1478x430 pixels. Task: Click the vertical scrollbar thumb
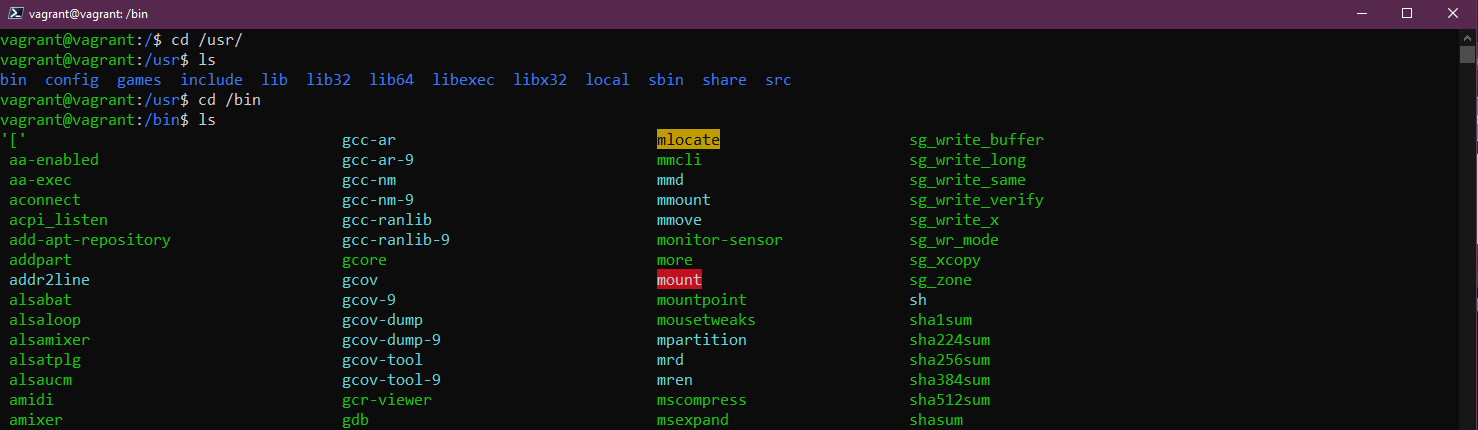[x=1468, y=54]
